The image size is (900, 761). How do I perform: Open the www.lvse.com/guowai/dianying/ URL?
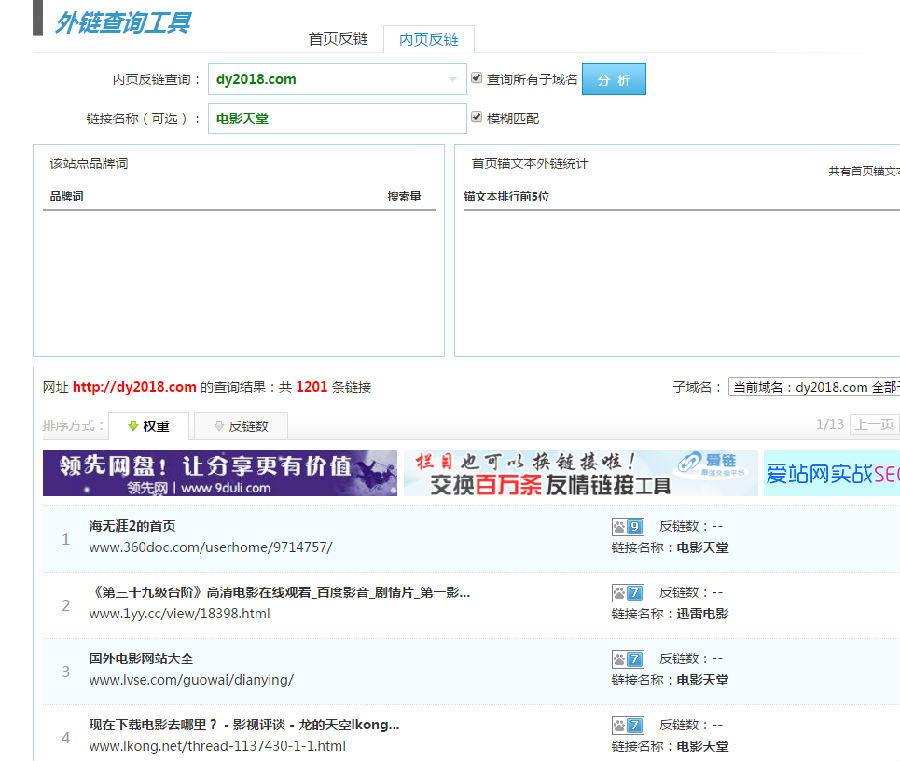click(191, 680)
